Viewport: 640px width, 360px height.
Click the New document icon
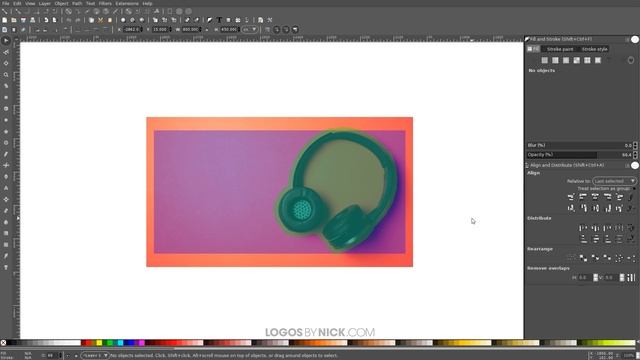pos(4,20)
